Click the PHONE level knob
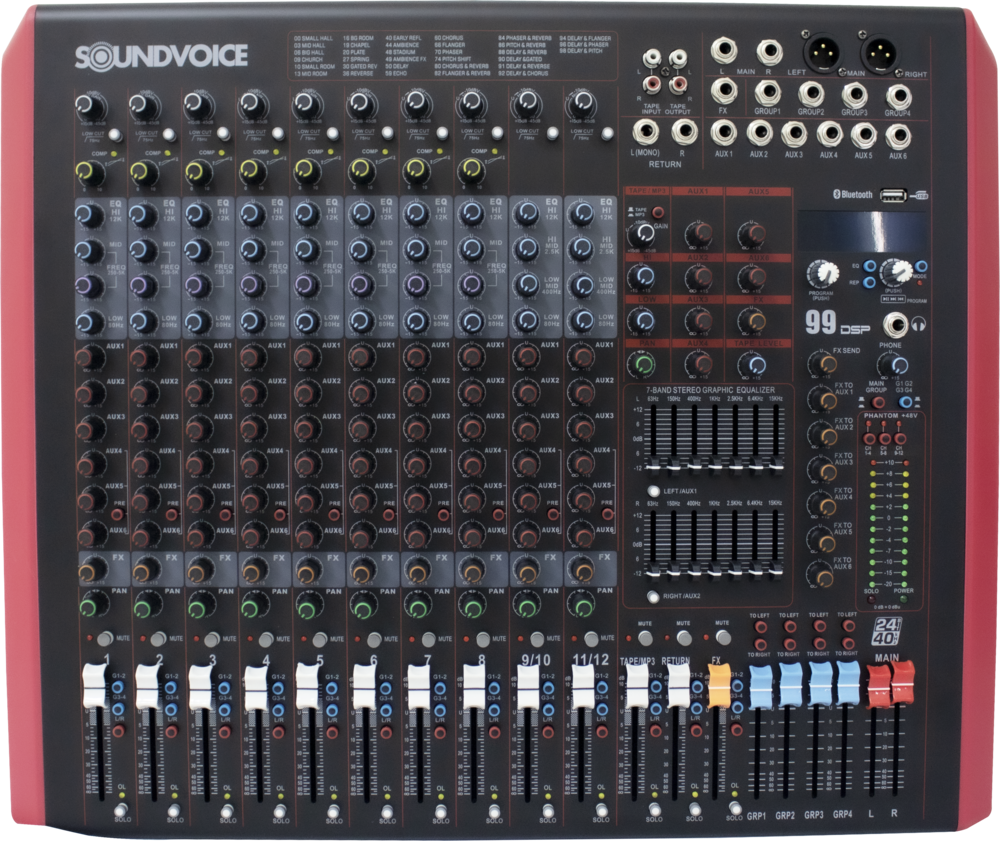 (892, 365)
